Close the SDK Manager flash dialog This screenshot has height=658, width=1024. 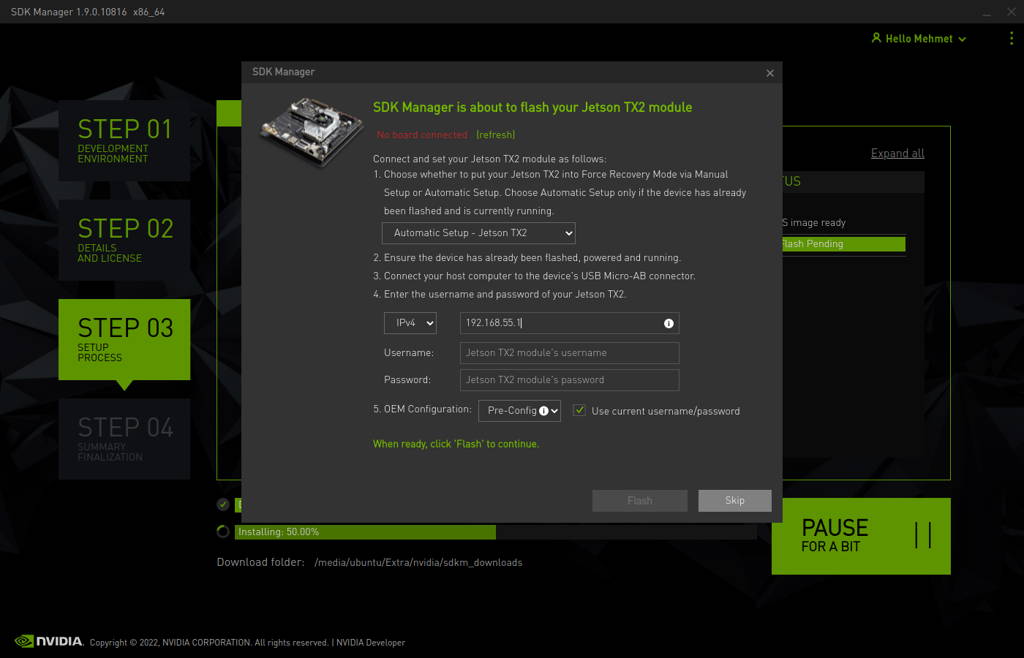tap(770, 72)
